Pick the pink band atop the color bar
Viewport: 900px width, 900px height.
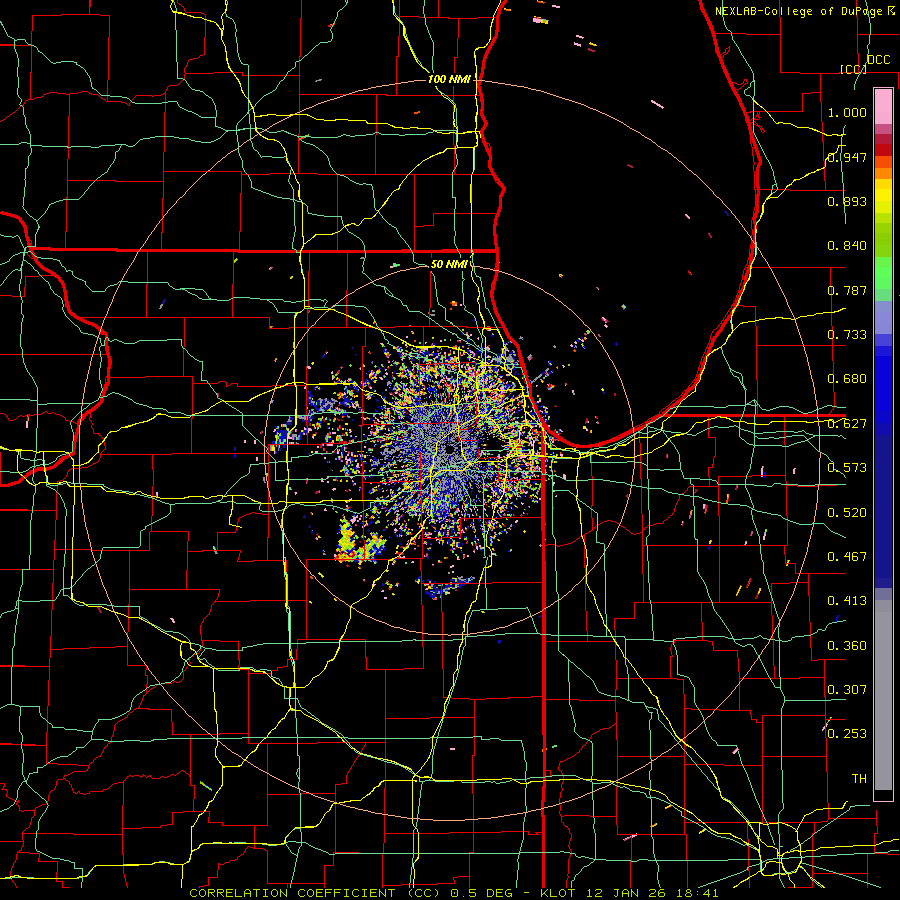click(883, 106)
